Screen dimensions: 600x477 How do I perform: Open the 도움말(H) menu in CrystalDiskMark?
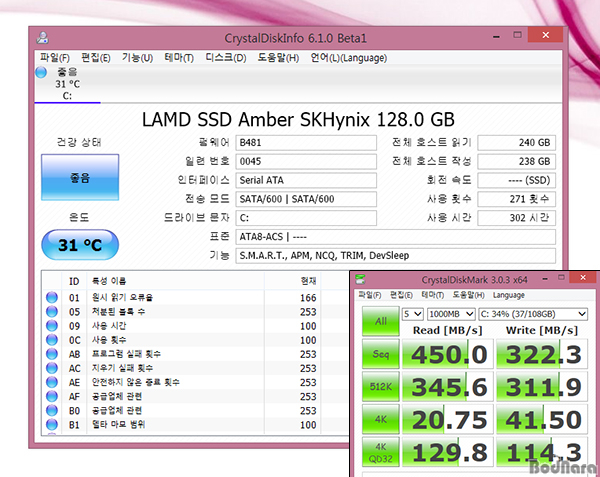[x=468, y=295]
